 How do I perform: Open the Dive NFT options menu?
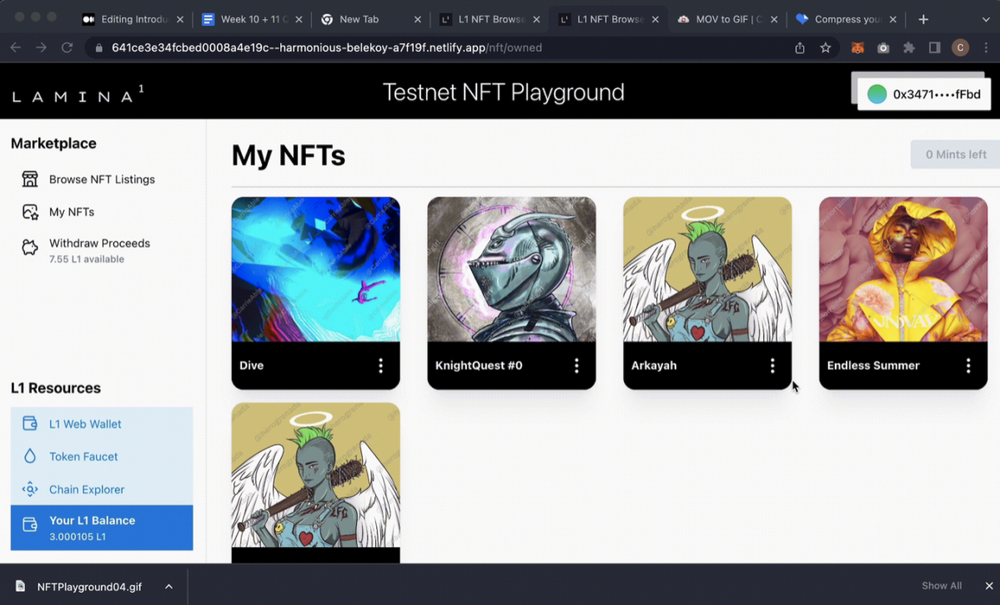(381, 365)
